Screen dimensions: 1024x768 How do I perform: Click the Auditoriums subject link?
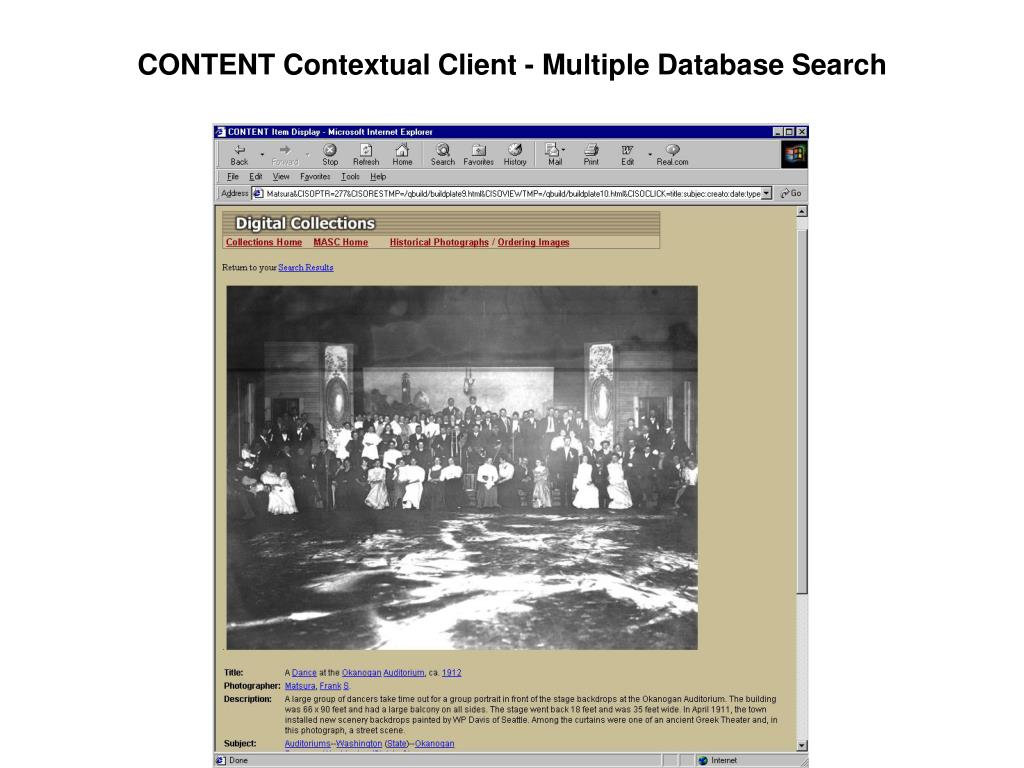[x=307, y=744]
